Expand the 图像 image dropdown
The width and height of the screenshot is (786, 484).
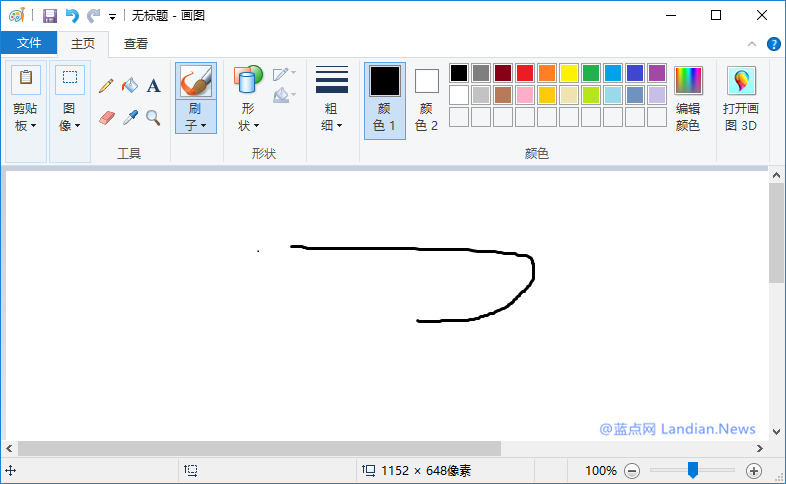(70, 117)
